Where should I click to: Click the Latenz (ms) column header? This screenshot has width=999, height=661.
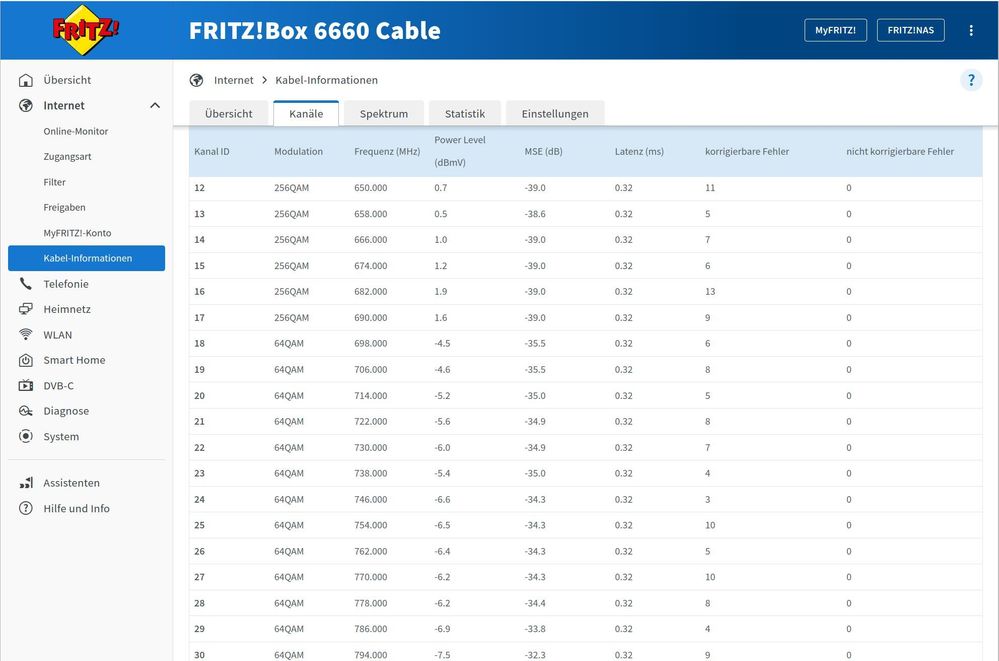tap(639, 151)
